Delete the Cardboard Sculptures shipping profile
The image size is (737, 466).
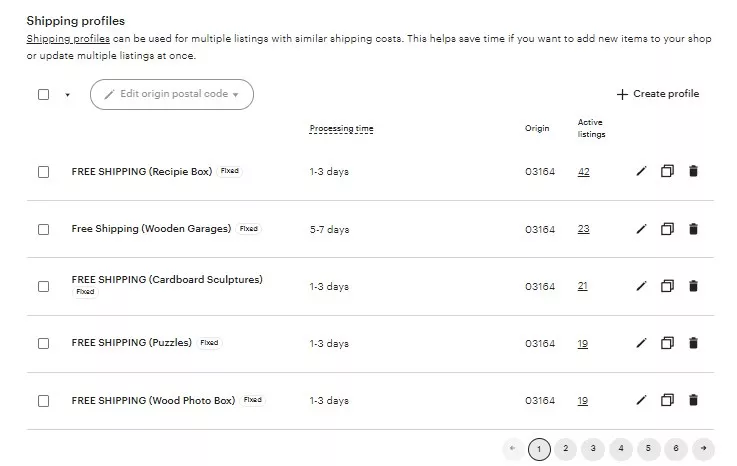click(693, 285)
